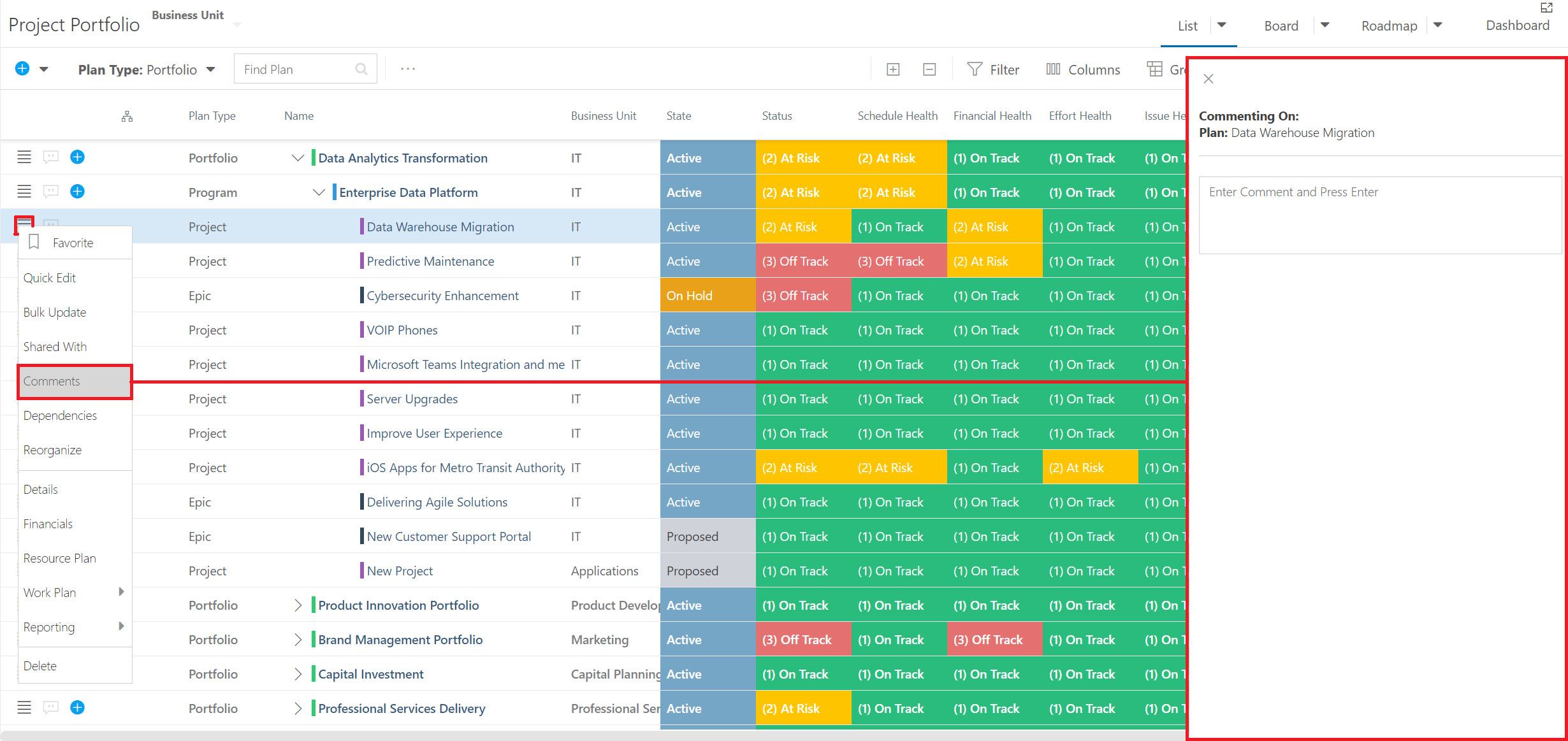Select Favorite in the context menu
The image size is (1568, 741).
[x=75, y=243]
